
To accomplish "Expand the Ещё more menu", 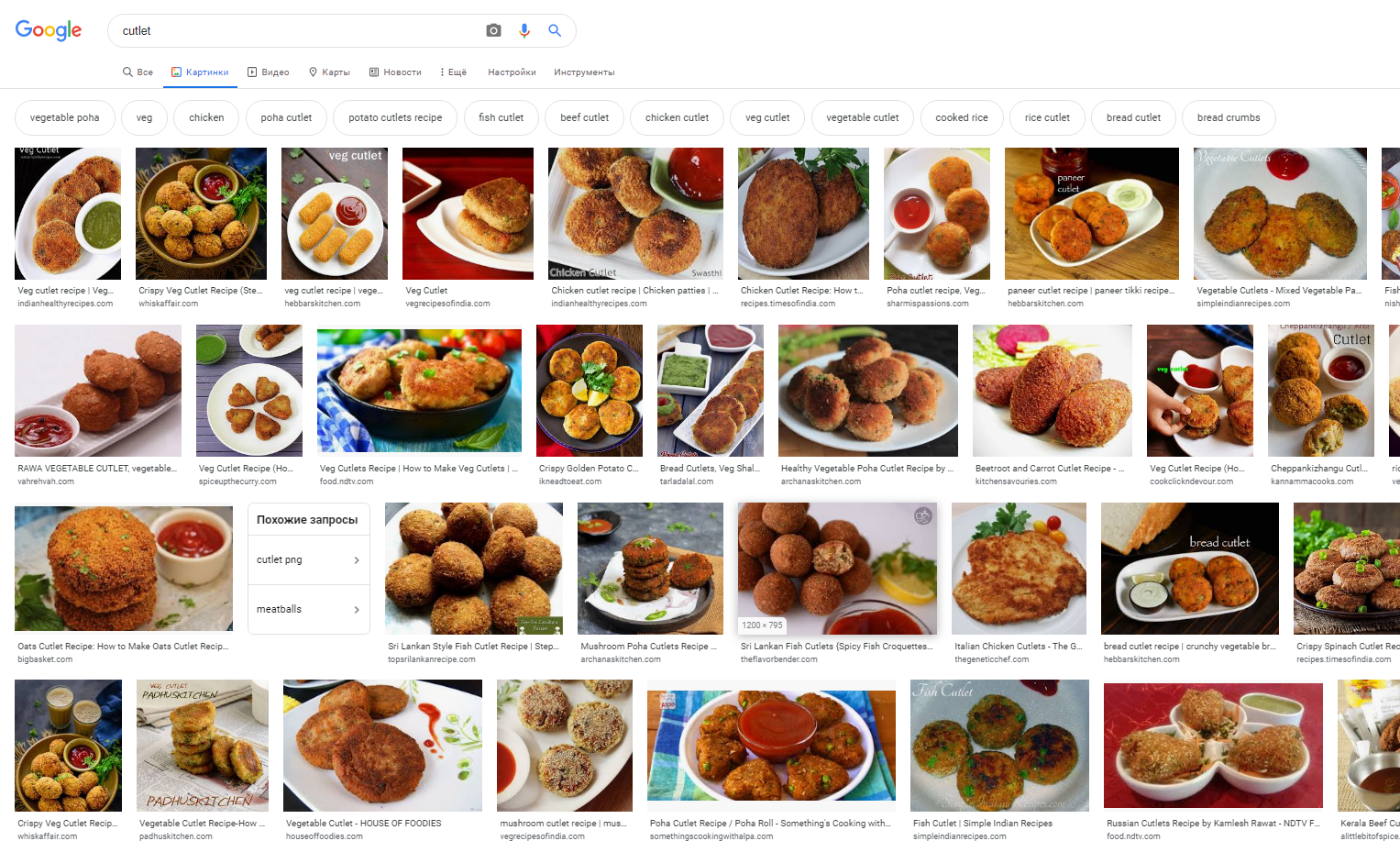I will pyautogui.click(x=453, y=72).
